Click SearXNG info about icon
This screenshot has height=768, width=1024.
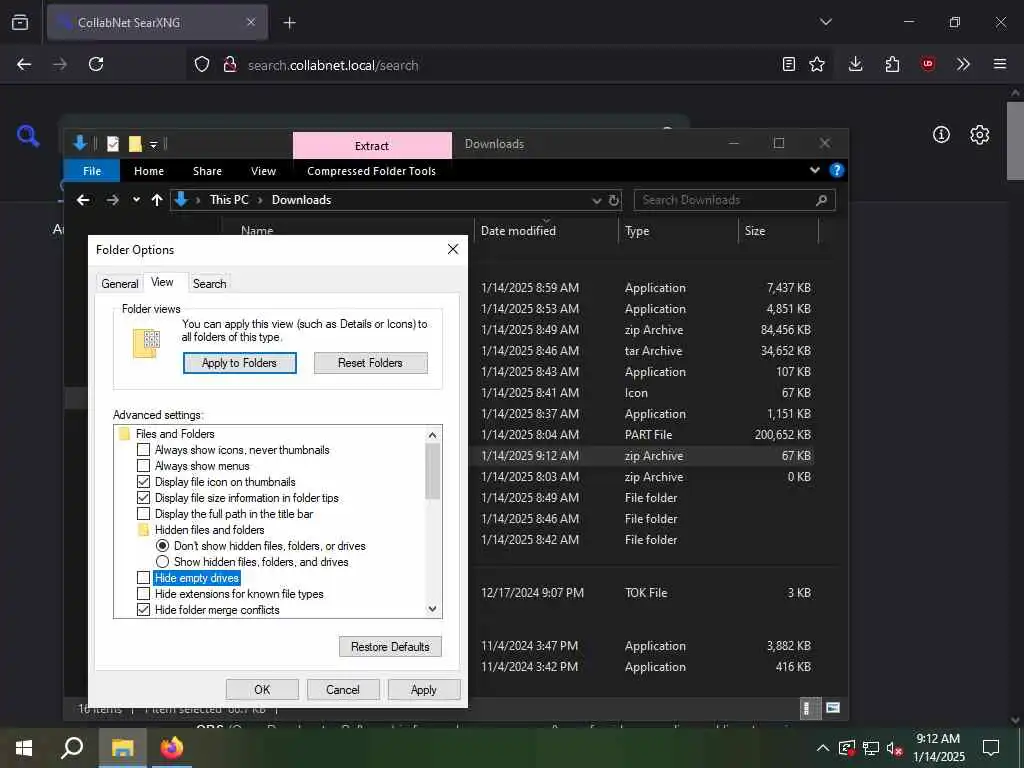tap(941, 135)
